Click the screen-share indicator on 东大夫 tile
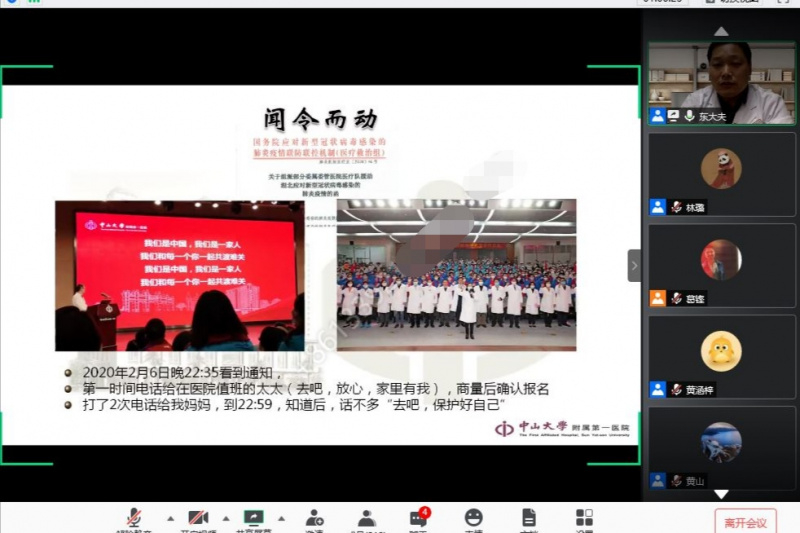This screenshot has height=533, width=800. click(x=673, y=116)
